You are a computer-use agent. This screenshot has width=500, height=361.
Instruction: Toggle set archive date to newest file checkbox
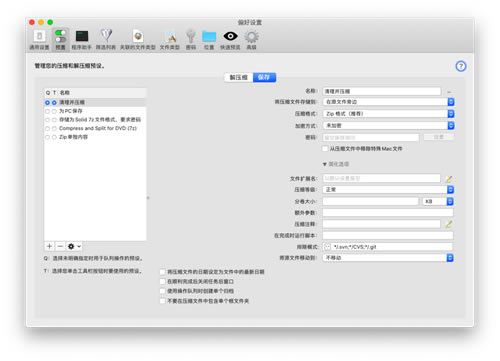click(163, 272)
